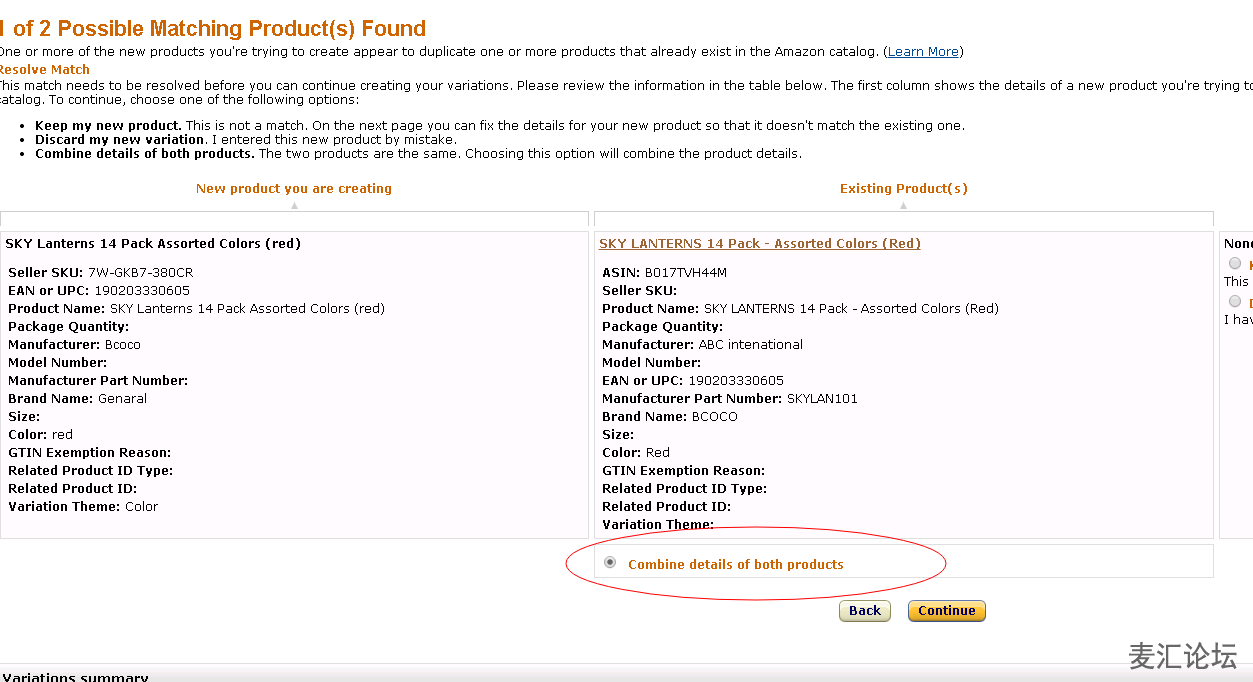The width and height of the screenshot is (1253, 682).
Task: Select the "Combine details of both products" radio button
Action: pos(610,562)
